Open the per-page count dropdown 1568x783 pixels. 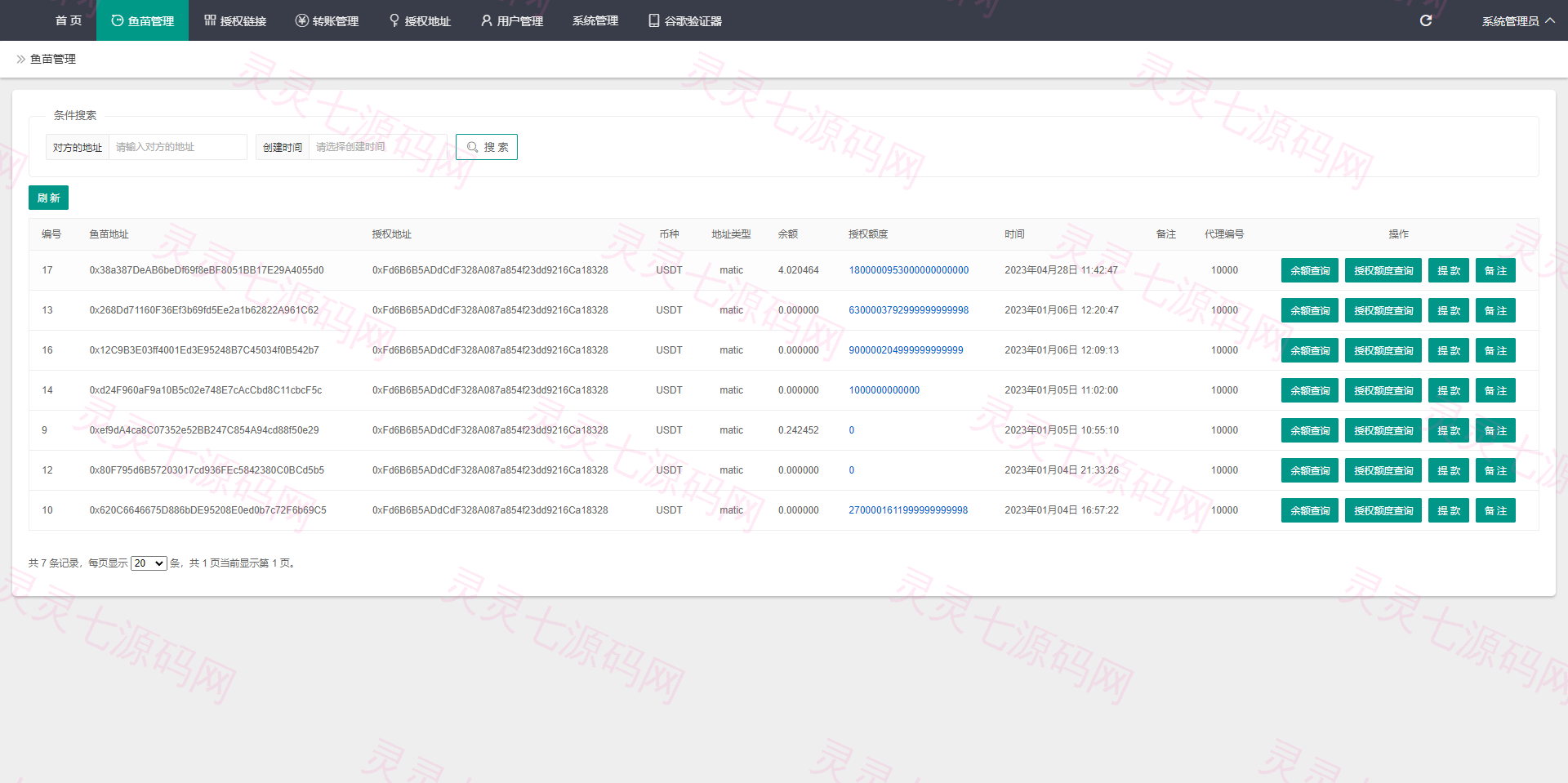149,563
